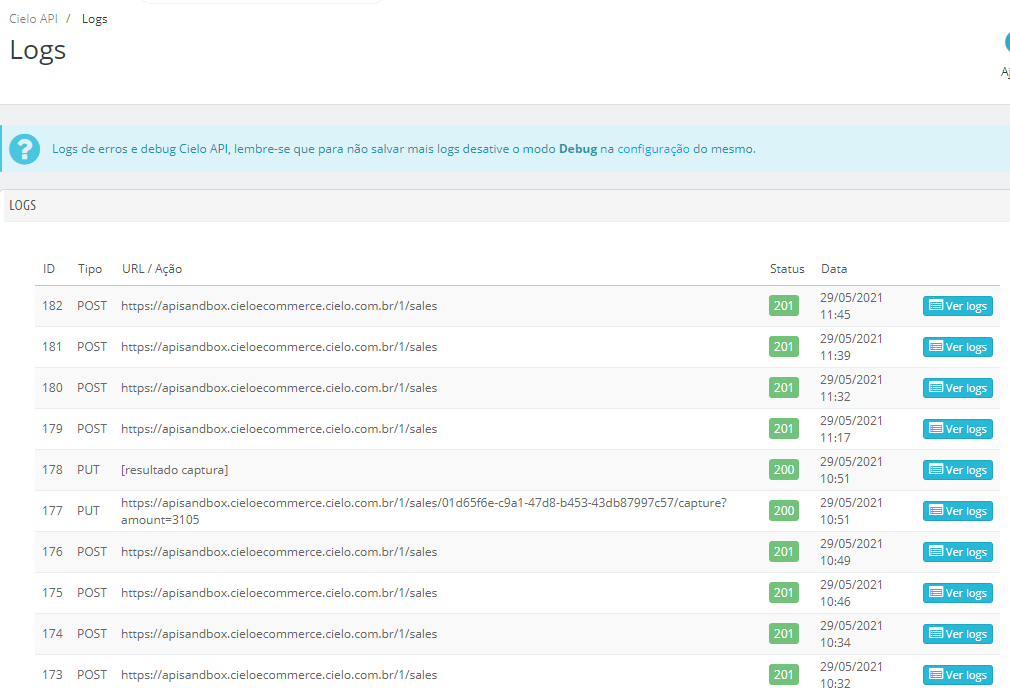Click the 200 status badge of log 177
This screenshot has width=1010, height=695.
click(784, 511)
